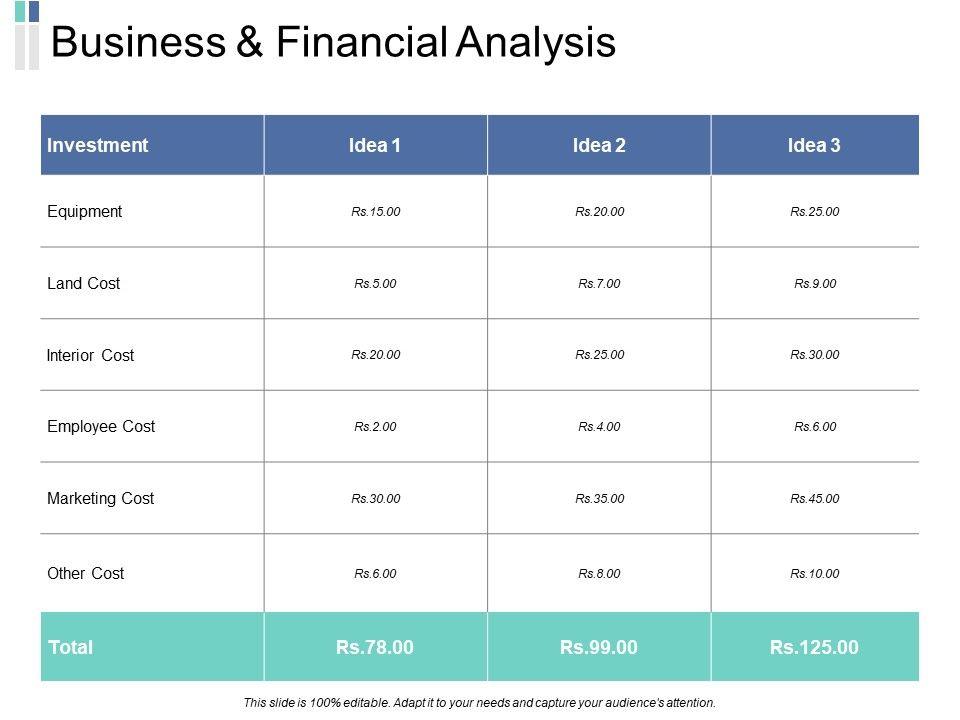The width and height of the screenshot is (960, 720).
Task: Select the Idea 3 column header
Action: tap(814, 145)
